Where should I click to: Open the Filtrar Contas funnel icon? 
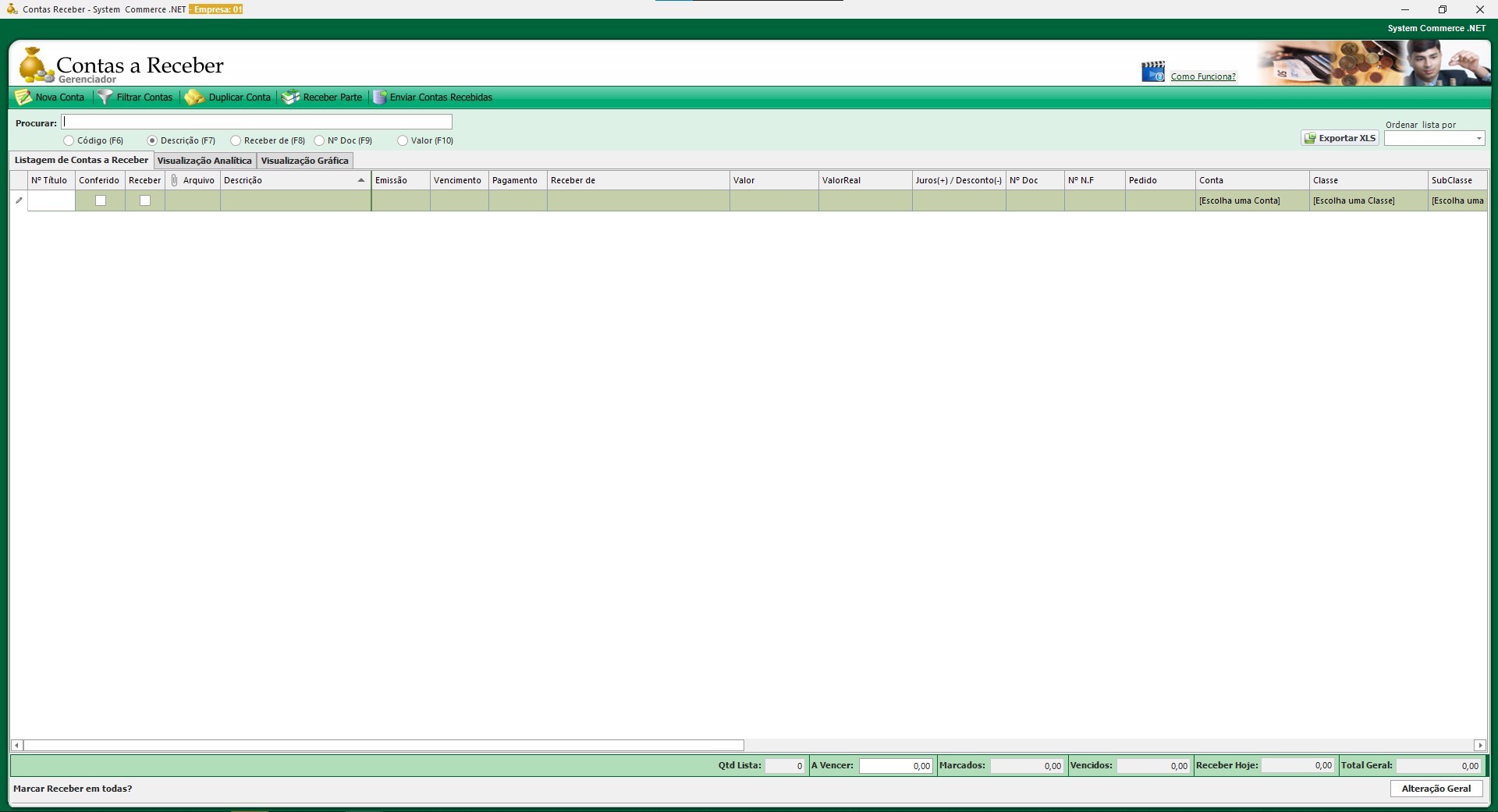tap(105, 98)
